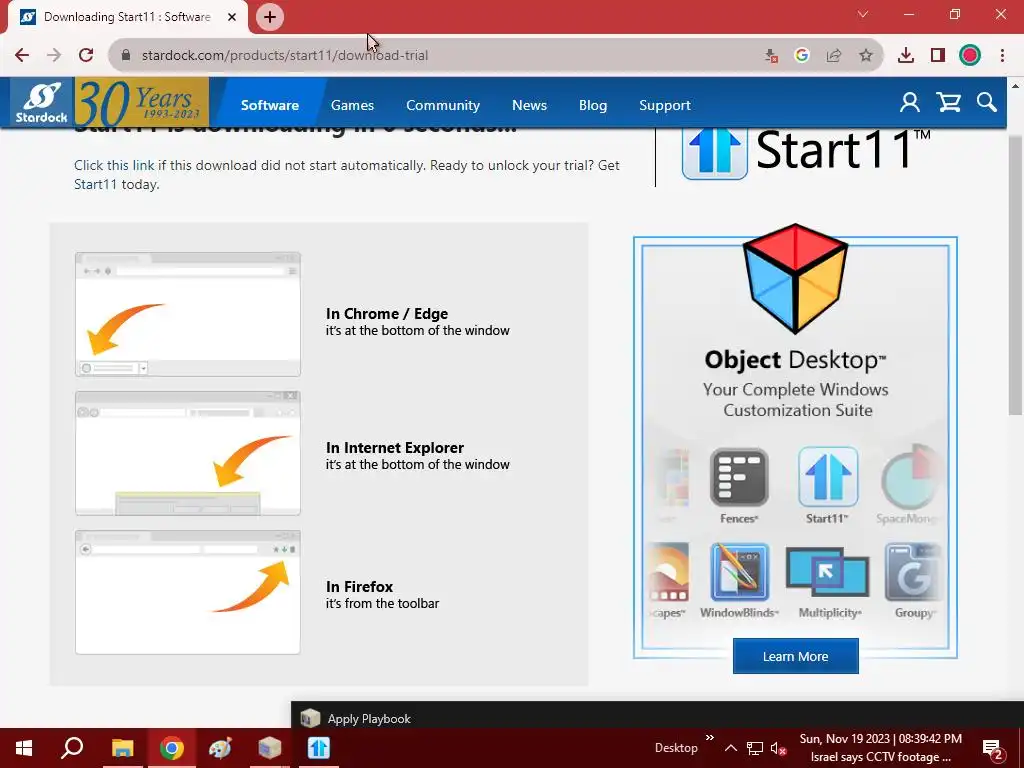Click the network tray icon

755,748
